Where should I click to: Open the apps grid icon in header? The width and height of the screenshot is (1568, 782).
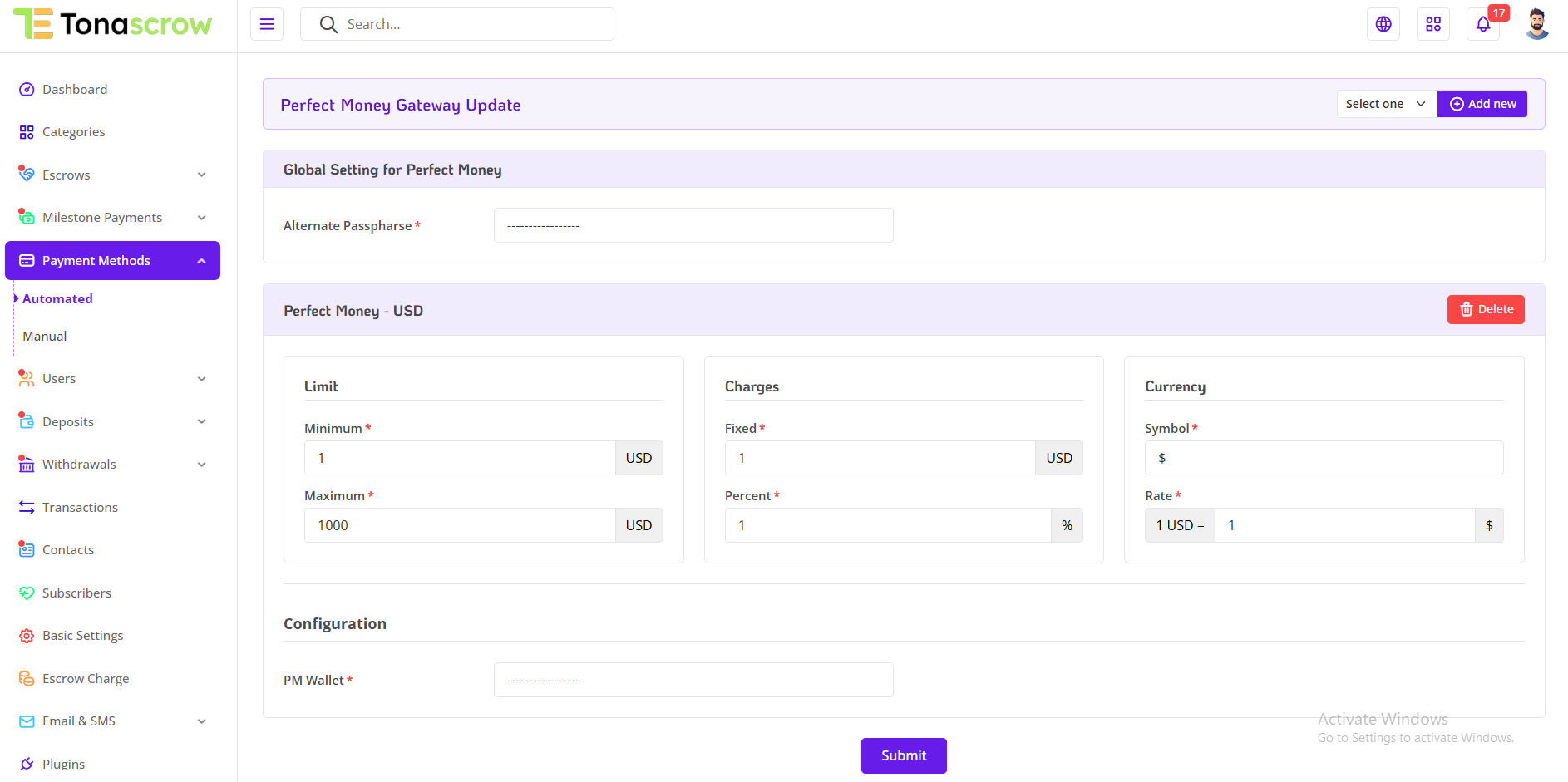[x=1433, y=24]
